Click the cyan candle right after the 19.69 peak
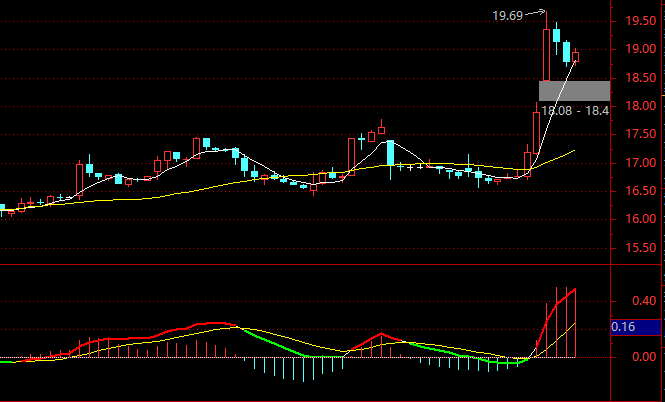The image size is (665, 402). click(x=556, y=38)
